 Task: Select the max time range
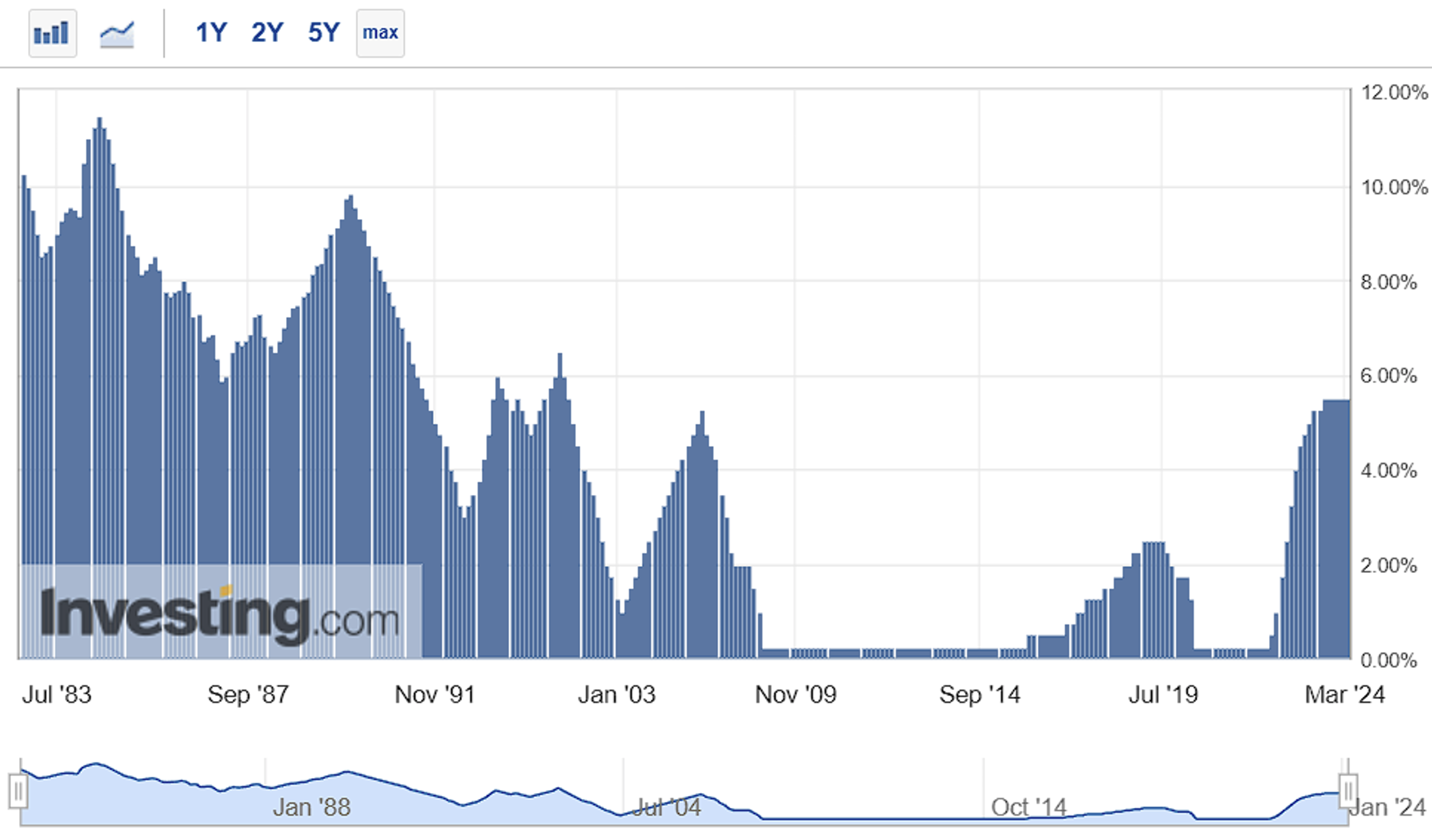tap(380, 33)
